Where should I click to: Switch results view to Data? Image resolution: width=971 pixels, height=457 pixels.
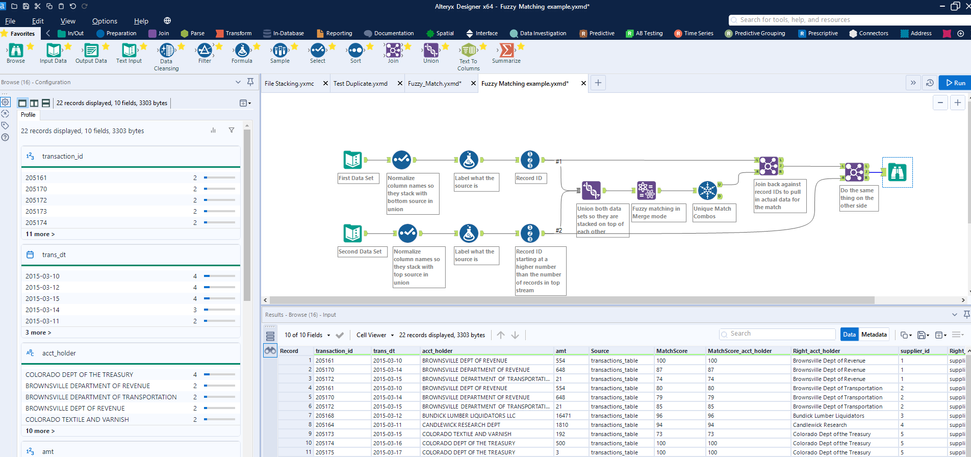pos(849,334)
